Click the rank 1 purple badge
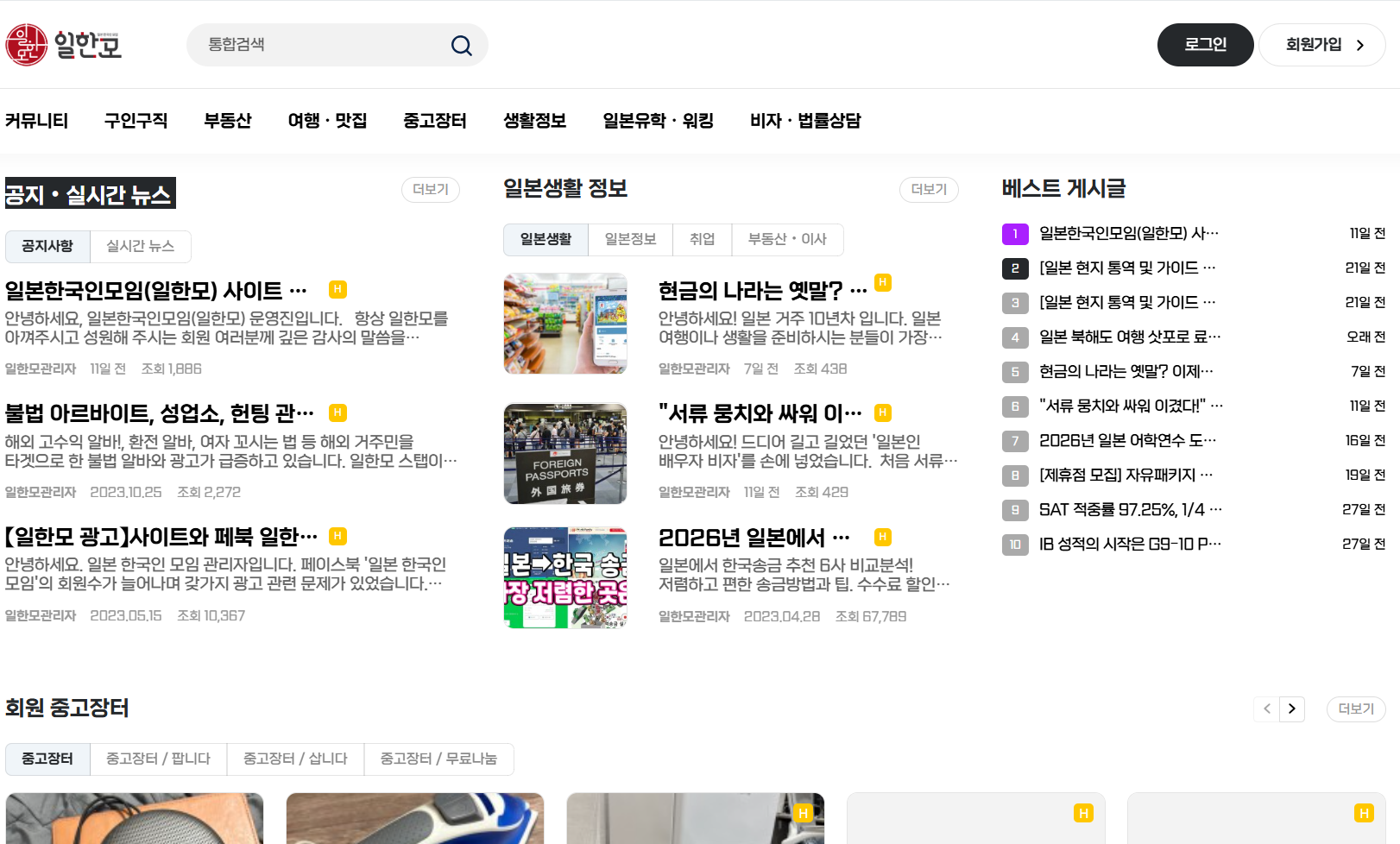This screenshot has height=844, width=1400. tap(1015, 234)
